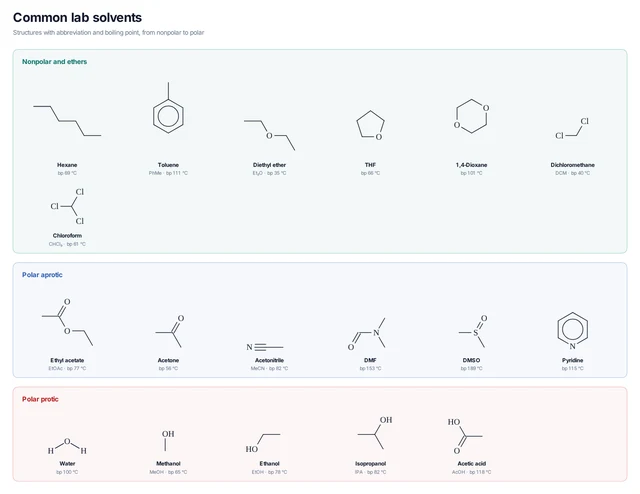Click the 'Ethyl acetate' name label
Image resolution: width=640 pixels, height=494 pixels.
67,360
